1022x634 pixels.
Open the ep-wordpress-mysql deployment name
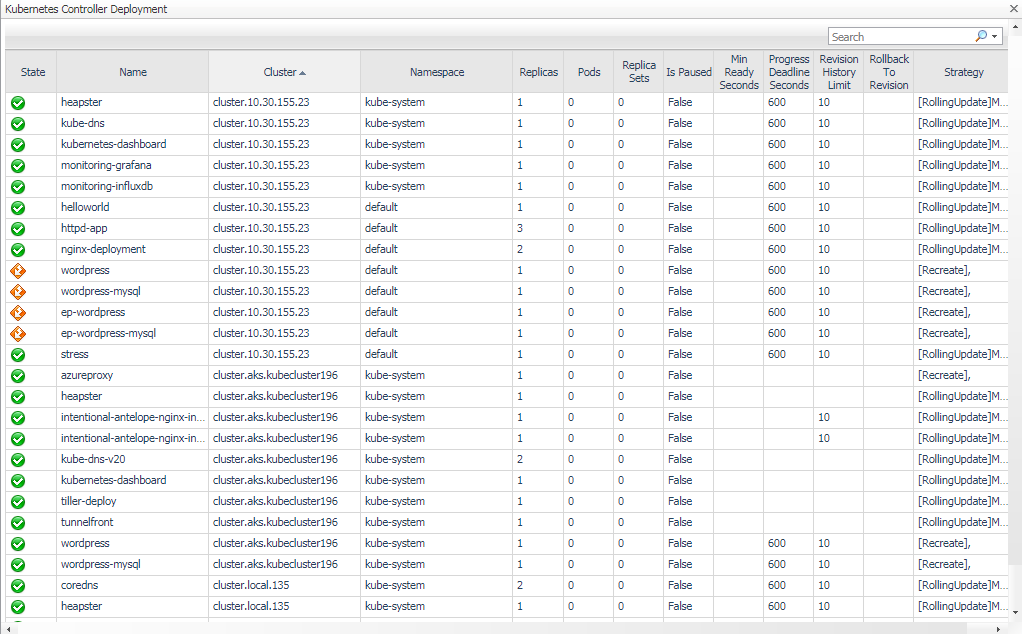109,333
